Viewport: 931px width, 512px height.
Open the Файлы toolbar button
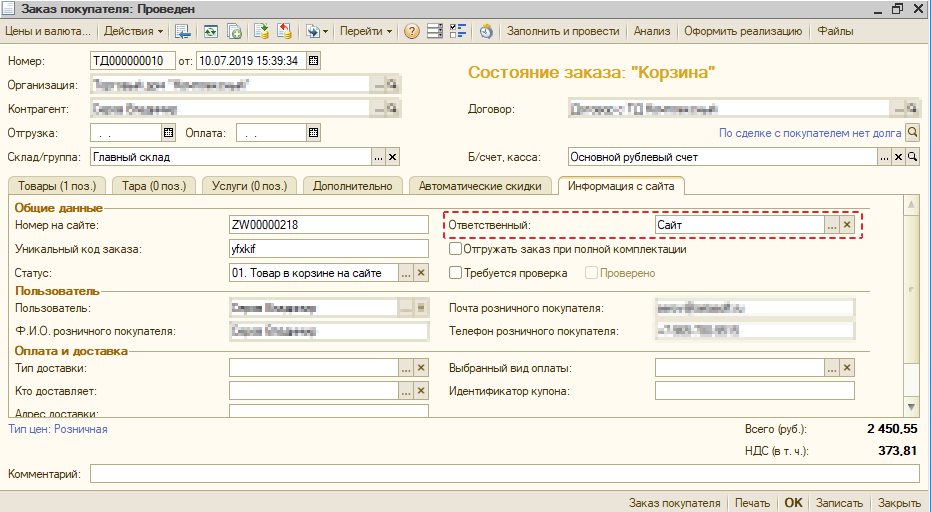pyautogui.click(x=835, y=31)
